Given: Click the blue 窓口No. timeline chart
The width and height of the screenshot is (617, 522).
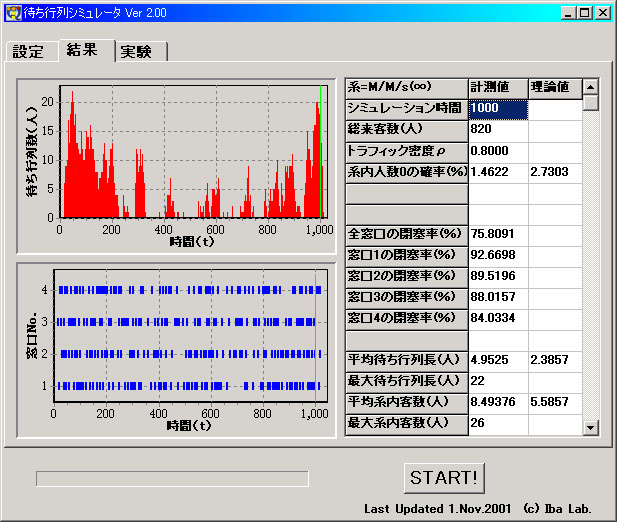Looking at the screenshot, I should pos(190,337).
